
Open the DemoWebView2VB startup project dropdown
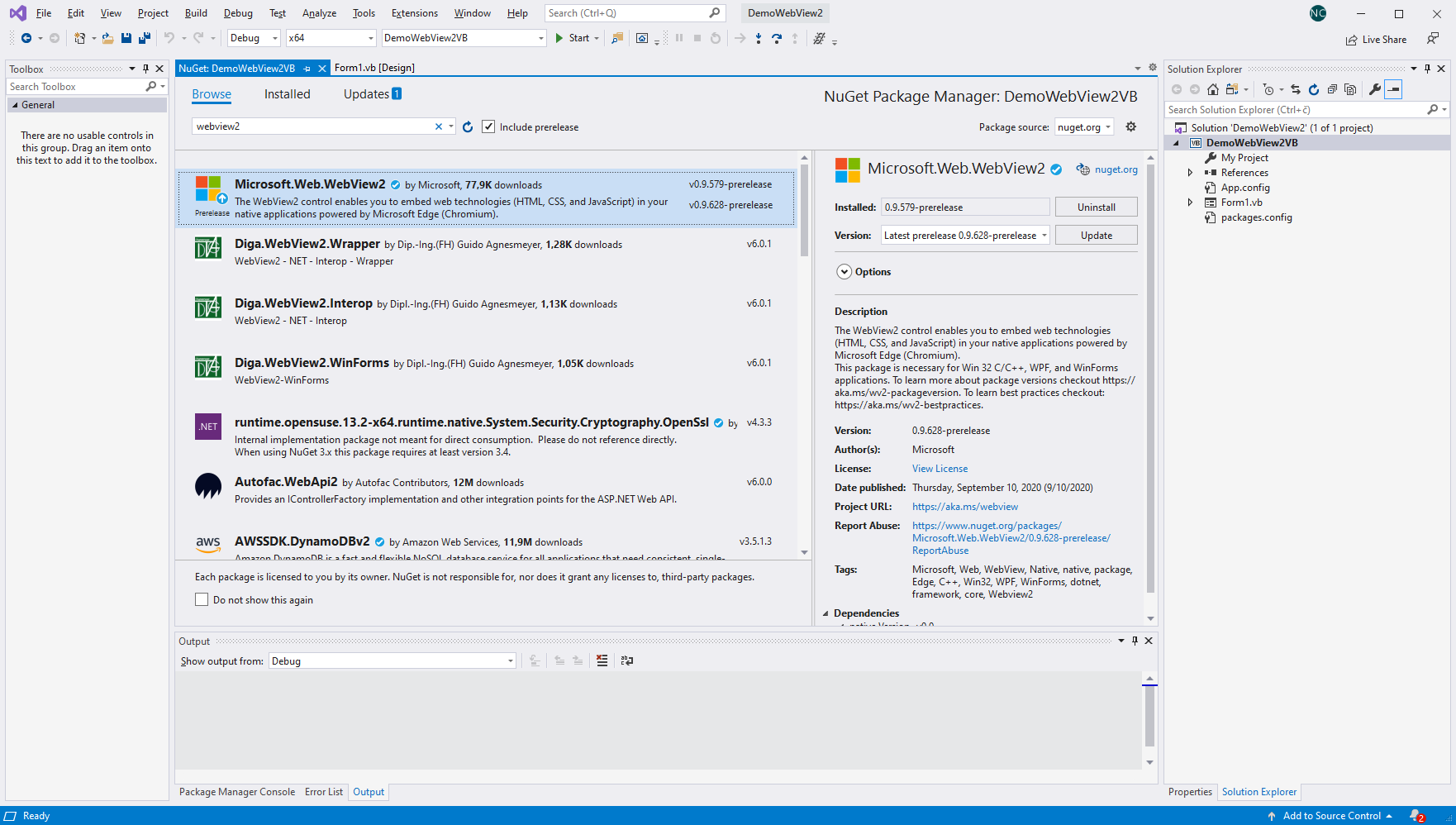[464, 38]
